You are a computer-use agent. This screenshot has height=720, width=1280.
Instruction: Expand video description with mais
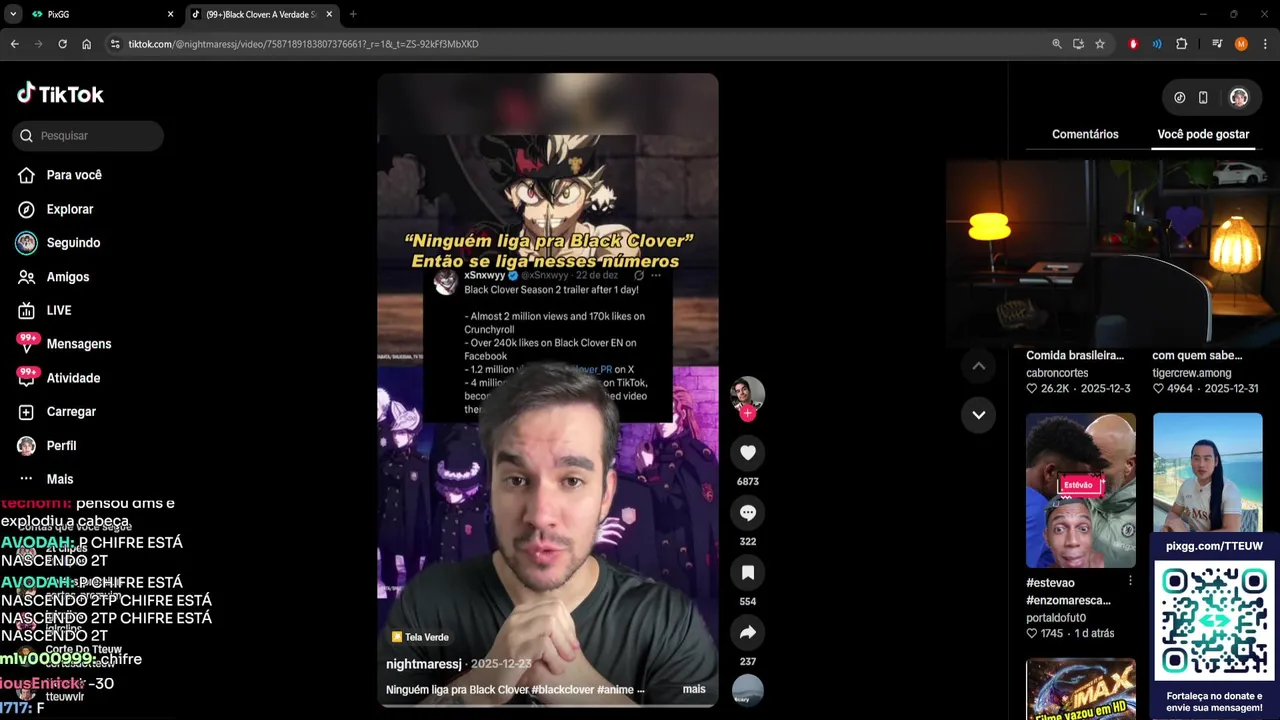click(694, 689)
